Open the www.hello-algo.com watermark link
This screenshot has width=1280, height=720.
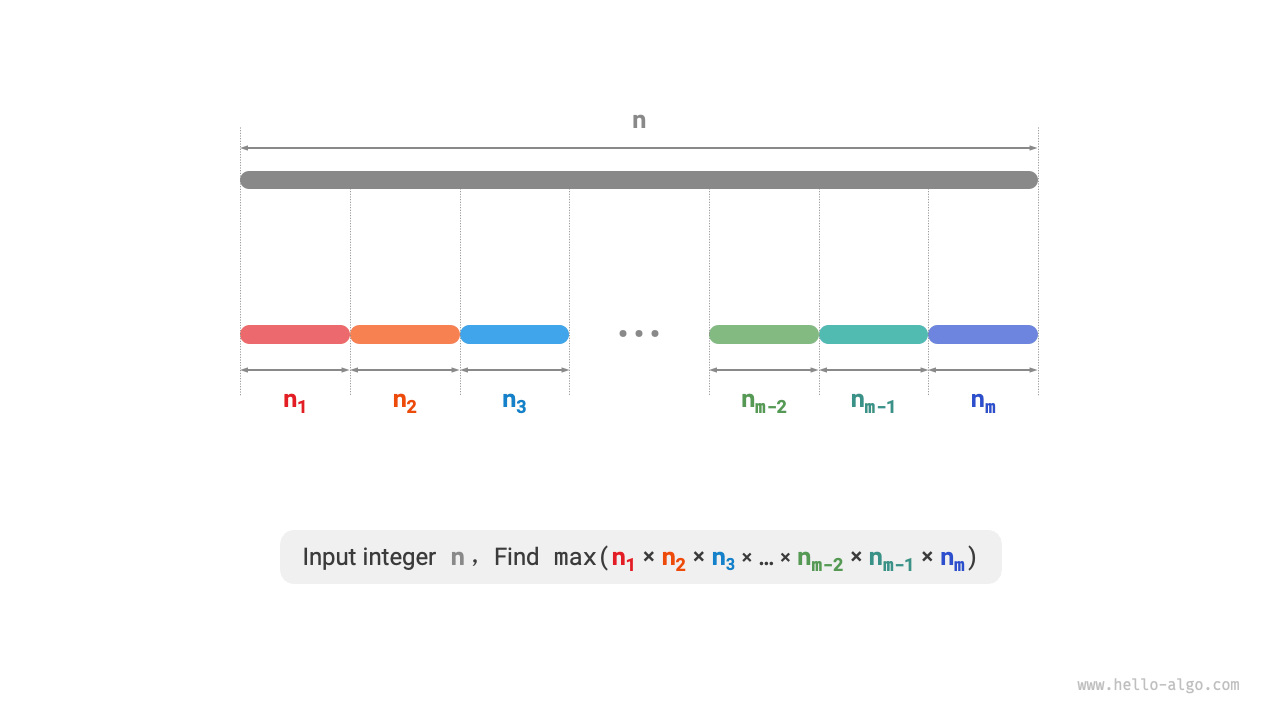click(x=1158, y=685)
